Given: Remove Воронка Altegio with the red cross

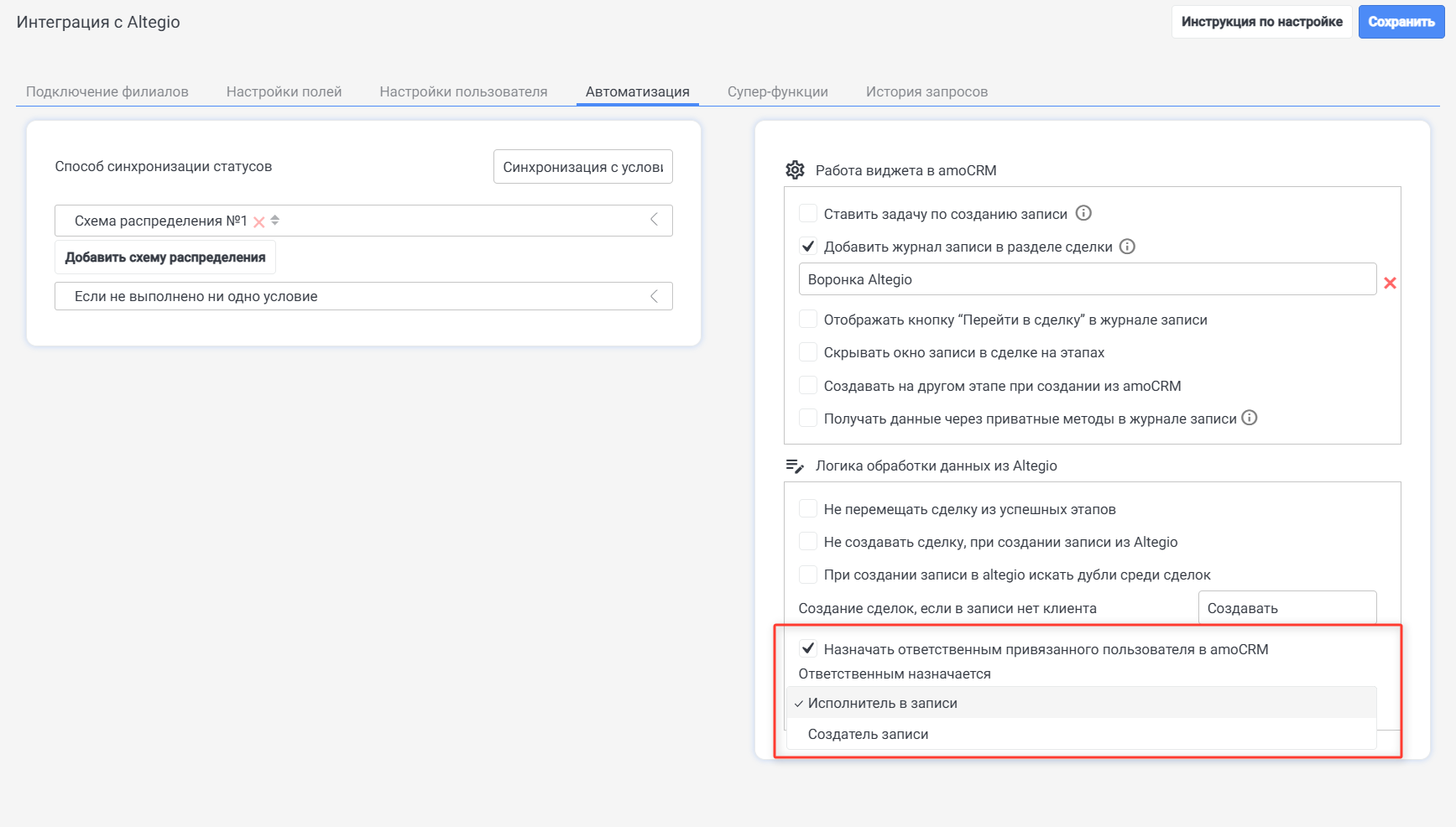Looking at the screenshot, I should pos(1390,283).
